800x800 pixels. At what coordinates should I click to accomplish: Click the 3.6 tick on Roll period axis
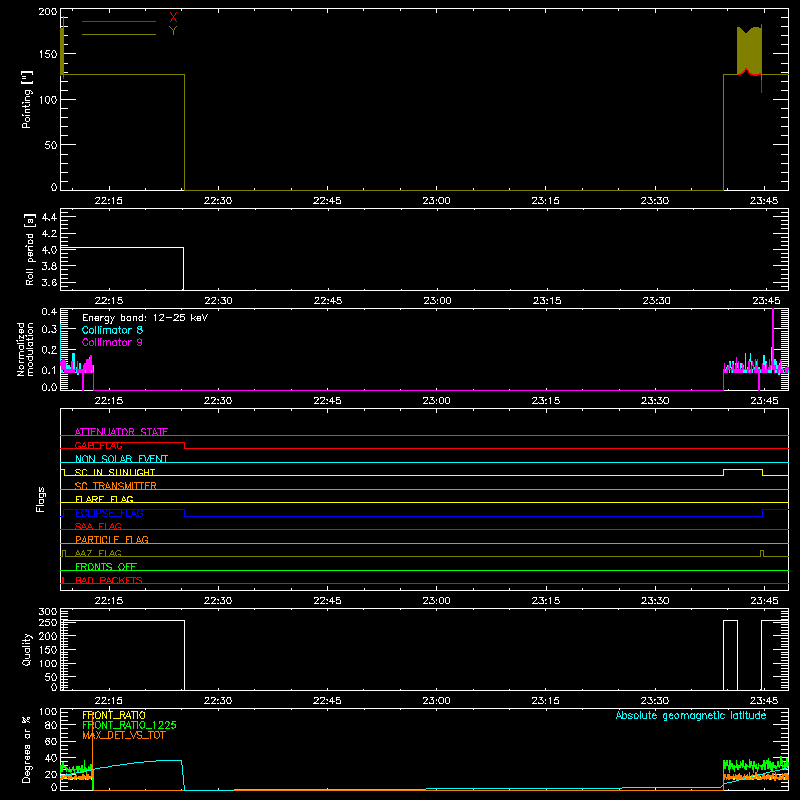tap(49, 282)
